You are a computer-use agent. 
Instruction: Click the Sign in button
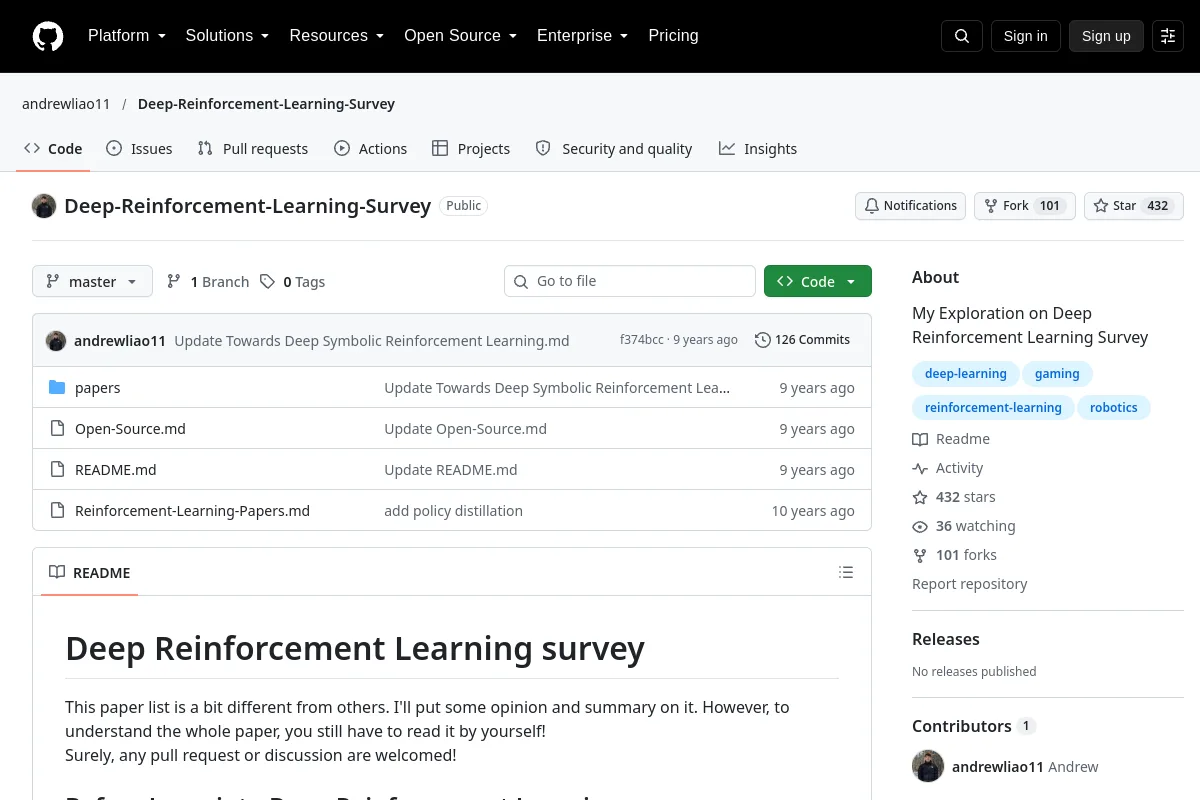1025,36
